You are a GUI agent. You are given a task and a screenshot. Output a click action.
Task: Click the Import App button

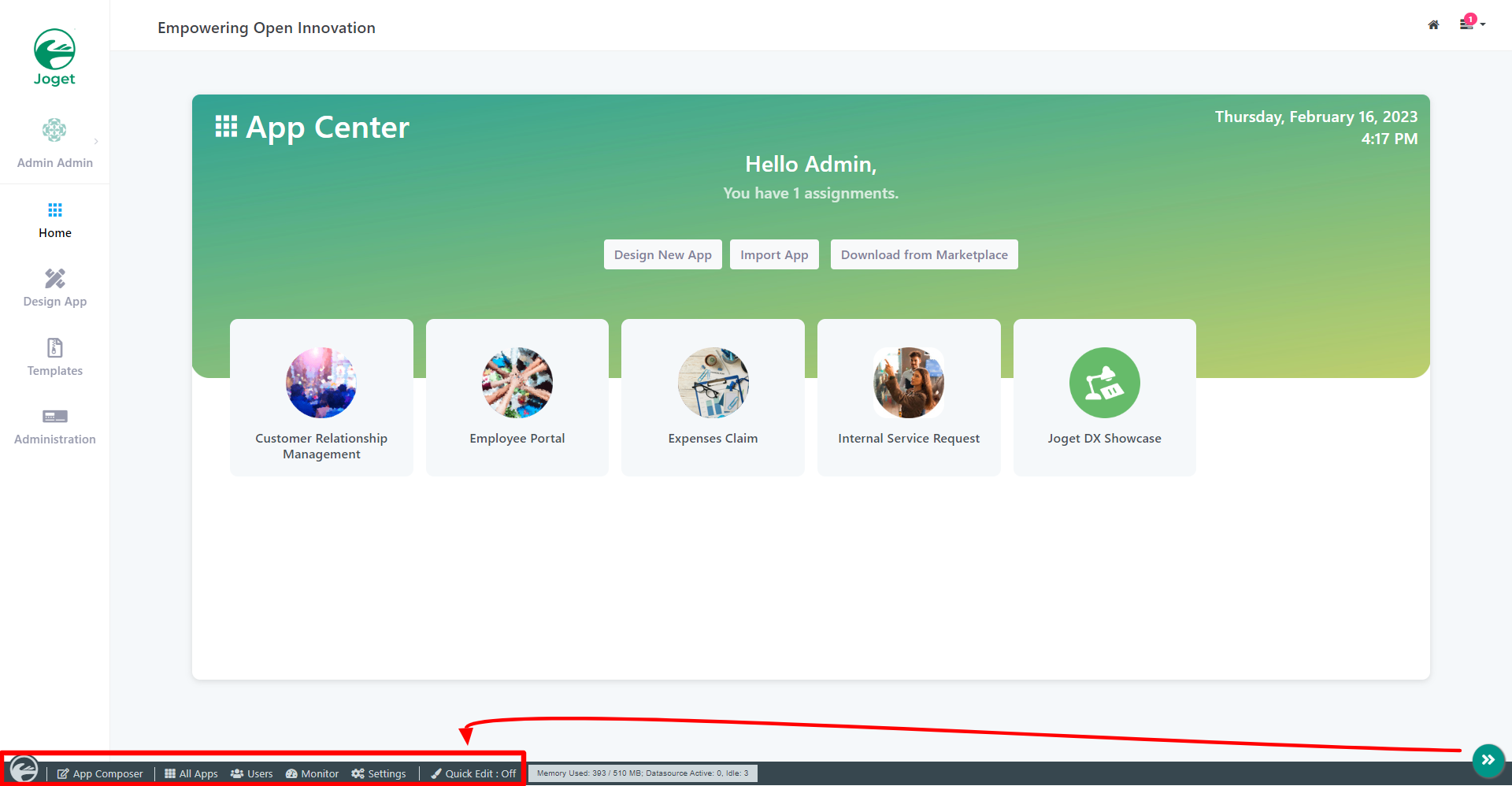pyautogui.click(x=774, y=254)
